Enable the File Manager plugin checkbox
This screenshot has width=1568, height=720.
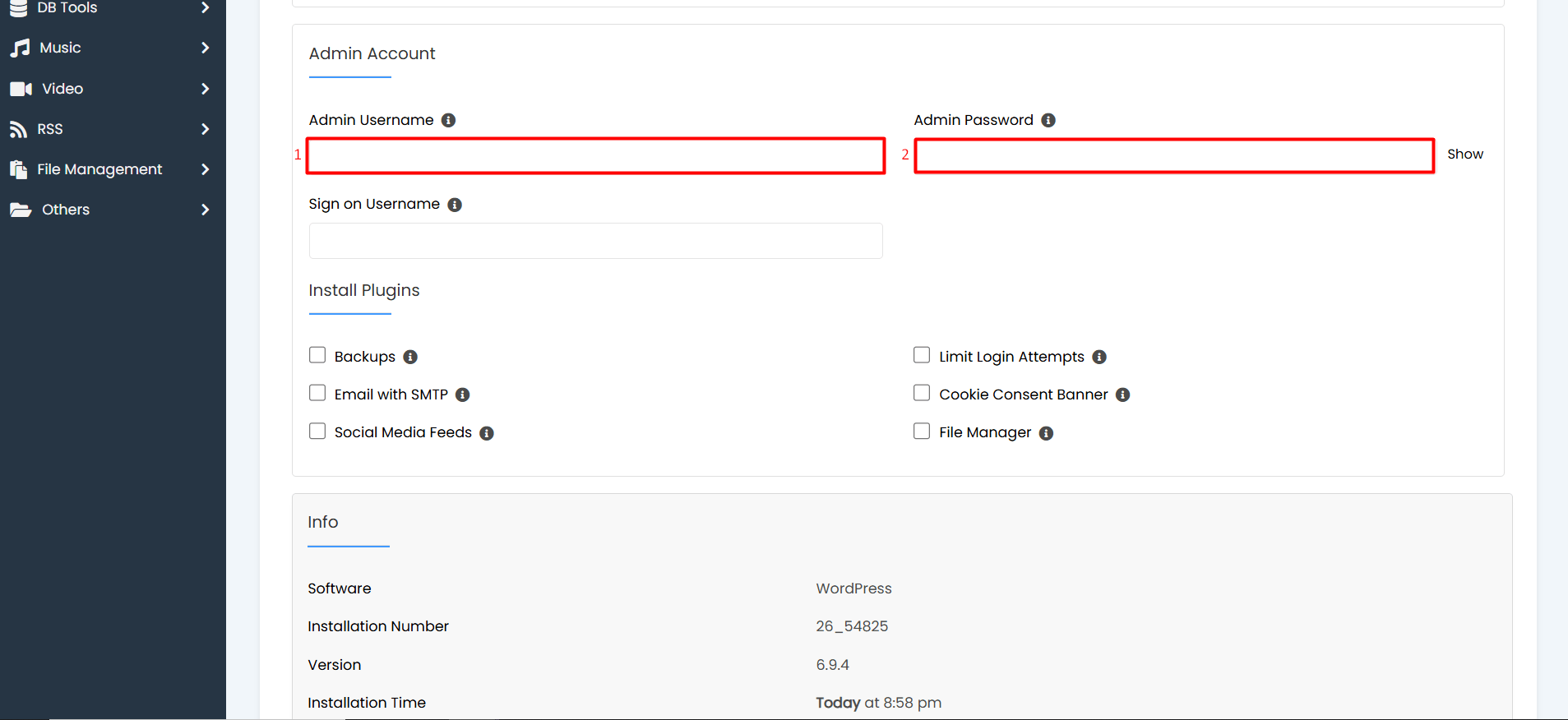pyautogui.click(x=922, y=432)
